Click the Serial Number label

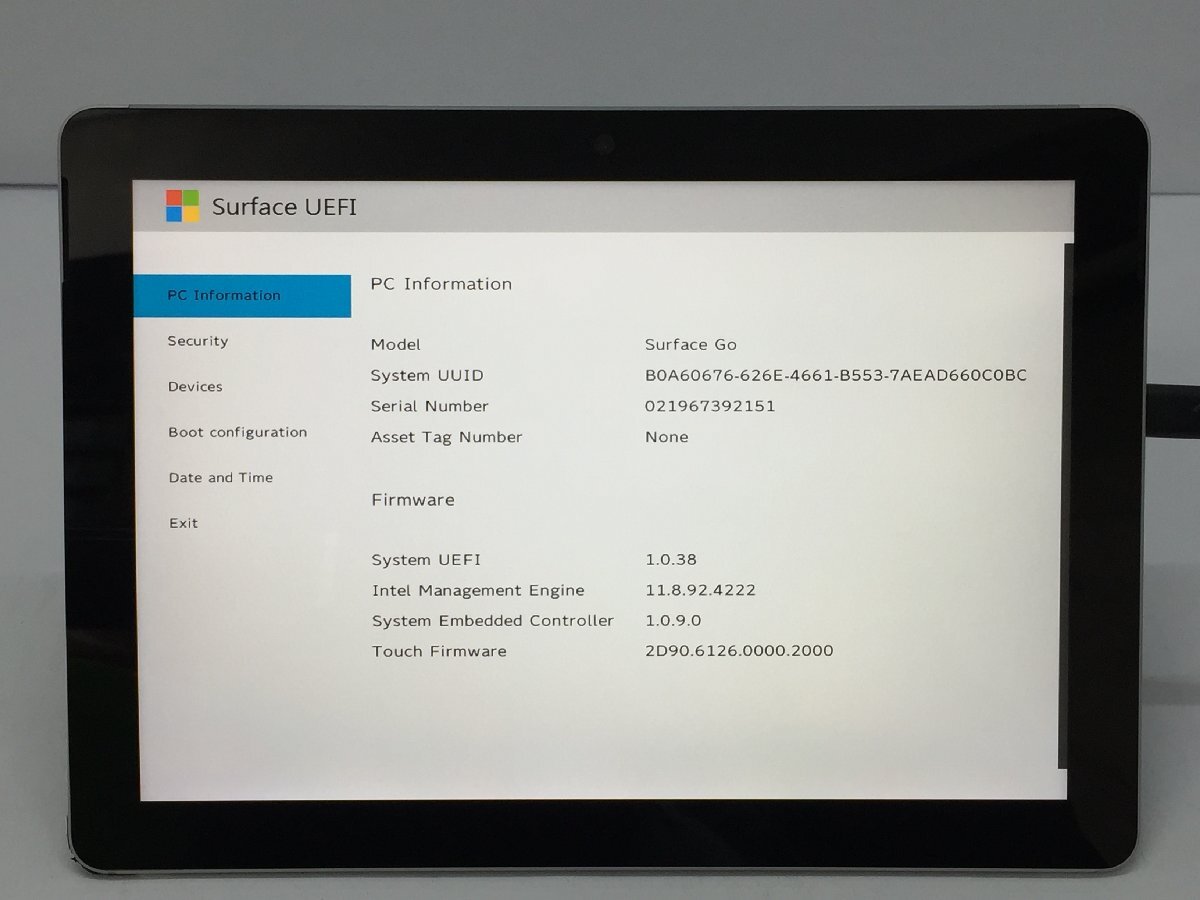(x=430, y=406)
